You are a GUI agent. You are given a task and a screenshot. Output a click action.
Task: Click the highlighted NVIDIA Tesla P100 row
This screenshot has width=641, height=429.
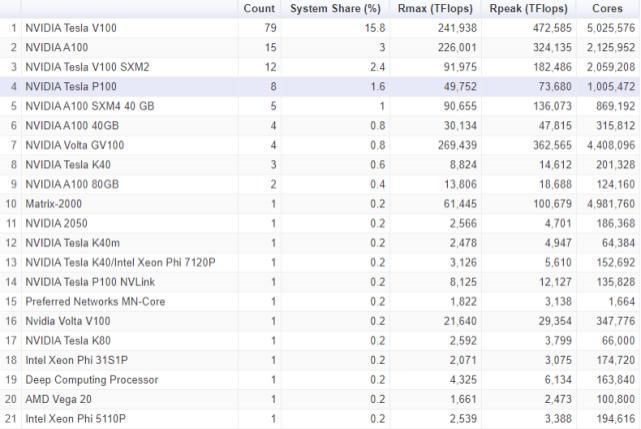[320, 87]
